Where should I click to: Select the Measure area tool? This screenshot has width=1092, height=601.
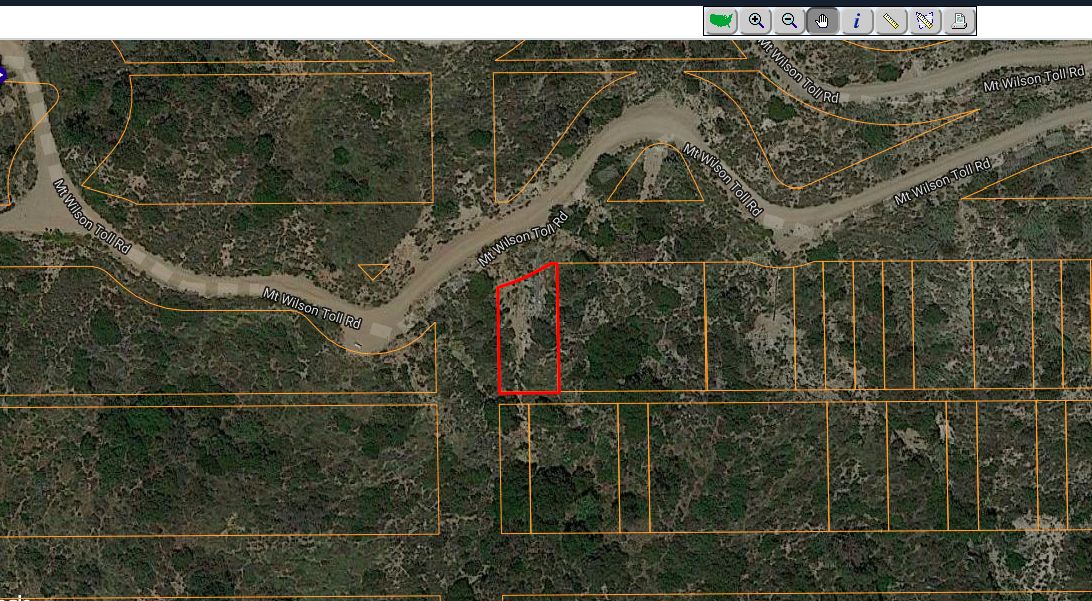coord(924,20)
